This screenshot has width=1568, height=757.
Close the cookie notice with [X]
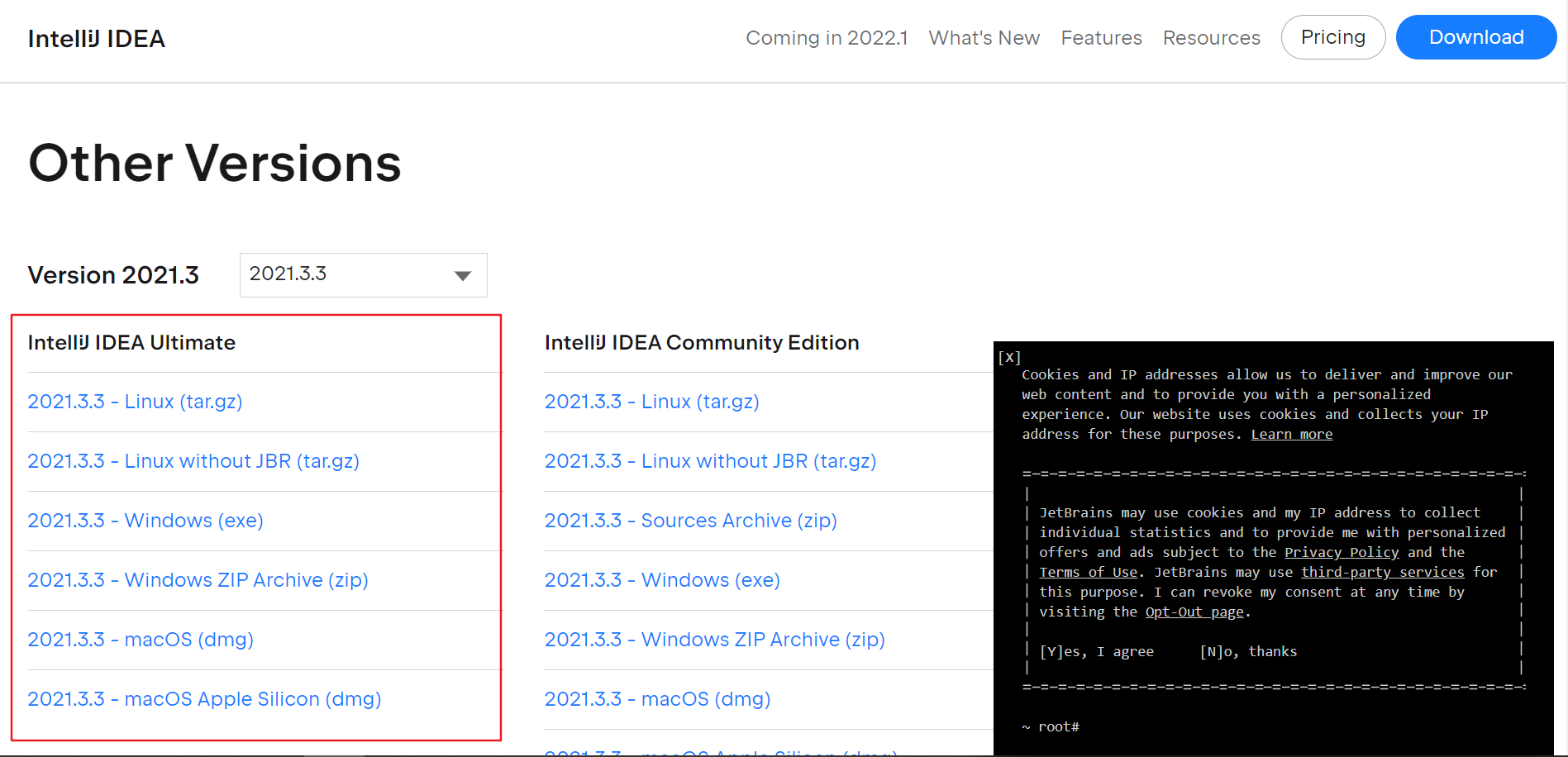point(1009,357)
